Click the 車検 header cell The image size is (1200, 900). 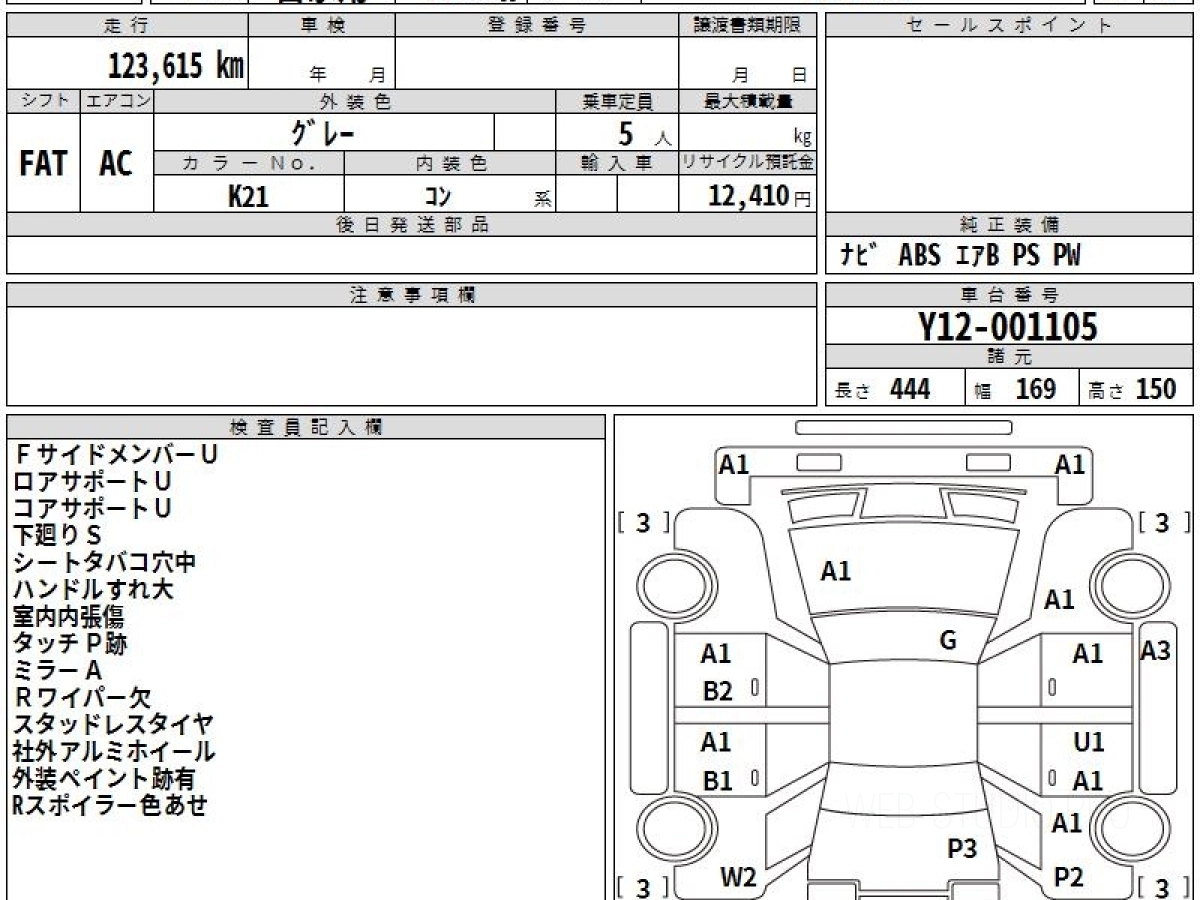(322, 26)
